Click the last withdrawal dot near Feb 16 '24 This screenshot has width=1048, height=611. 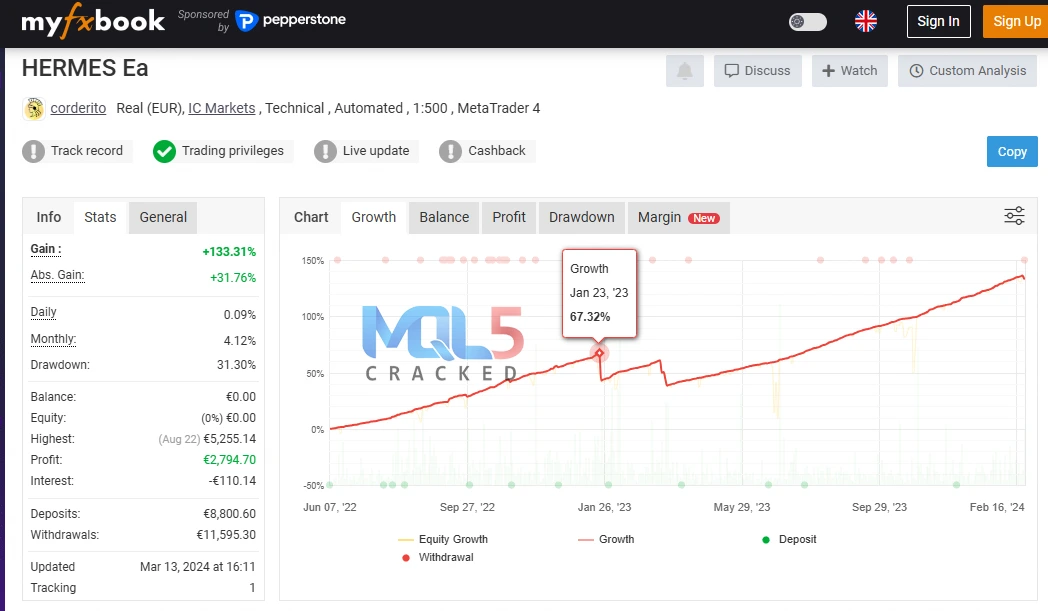point(1024,260)
